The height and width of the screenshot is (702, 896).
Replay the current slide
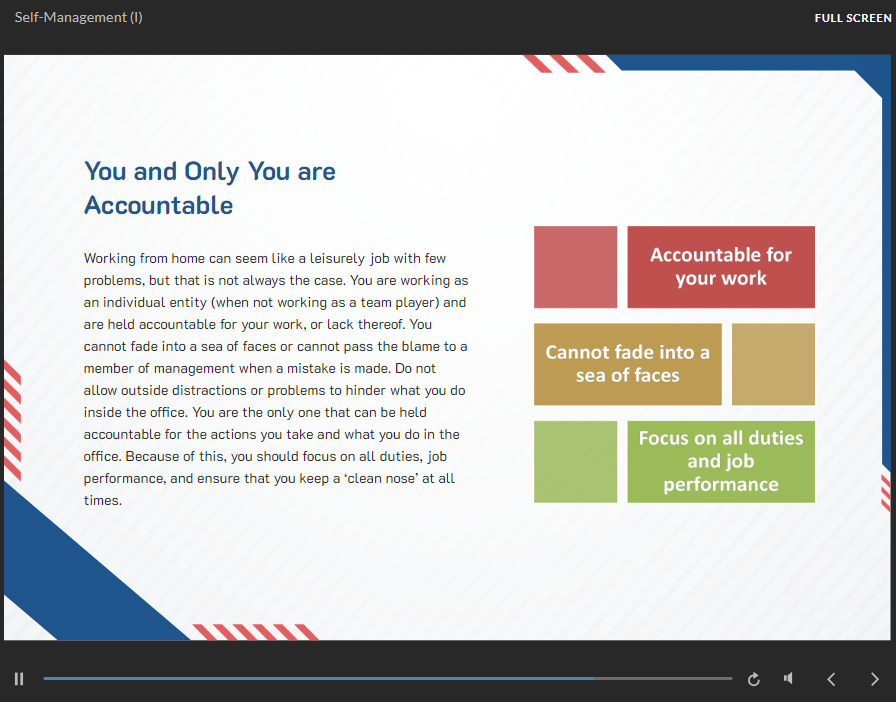[754, 680]
